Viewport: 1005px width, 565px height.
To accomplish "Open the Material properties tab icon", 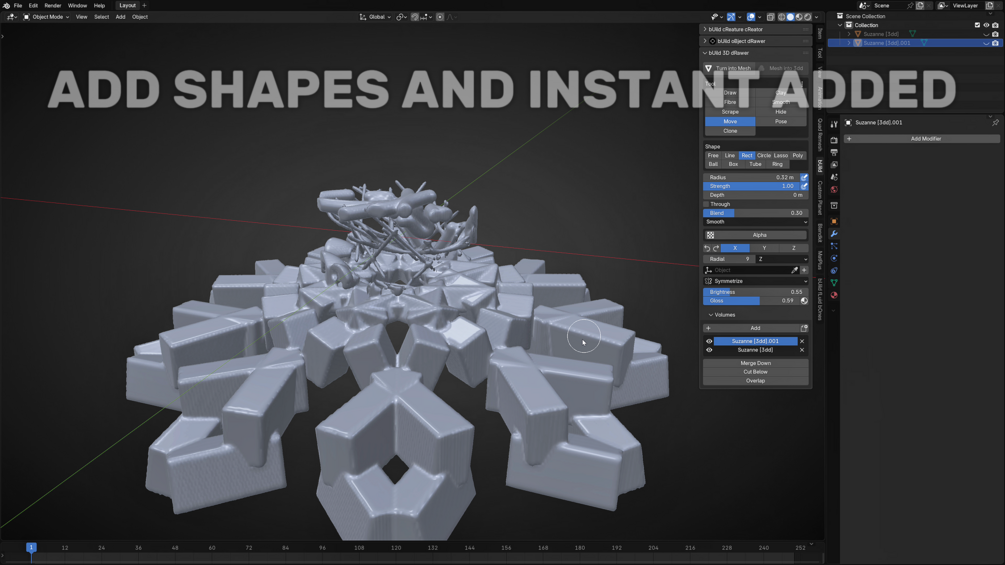I will tap(834, 295).
